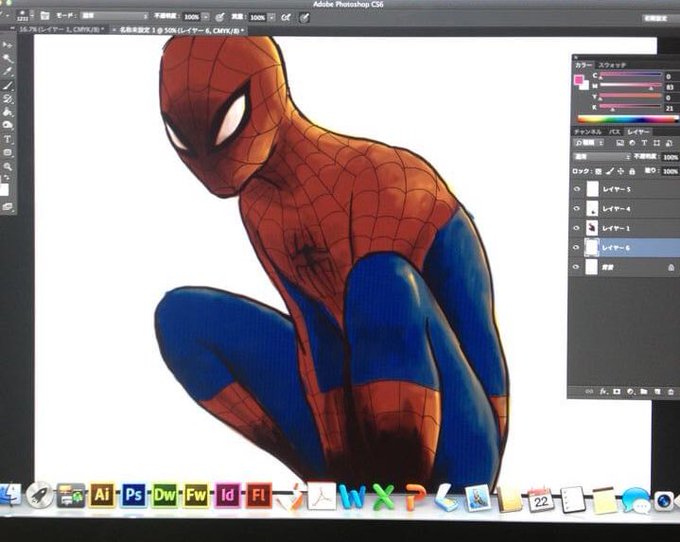
Task: Click the M (magenta) slider in Color panel
Action: click(x=631, y=86)
